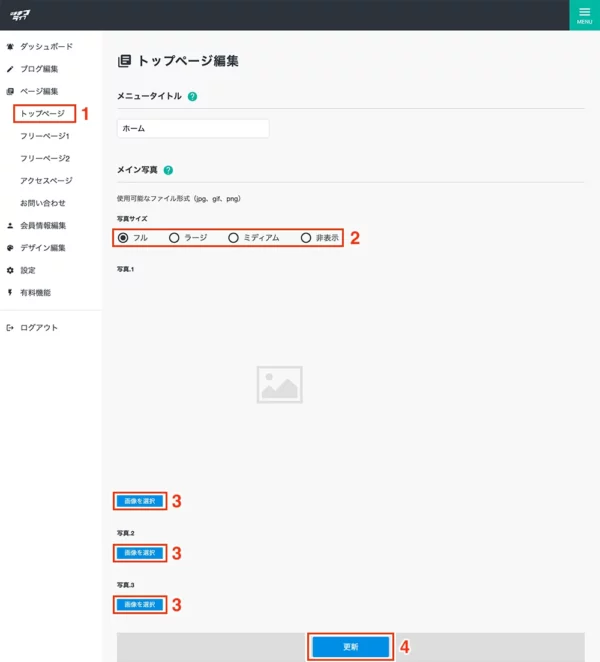Open the hamburger MENU button

coord(584,15)
